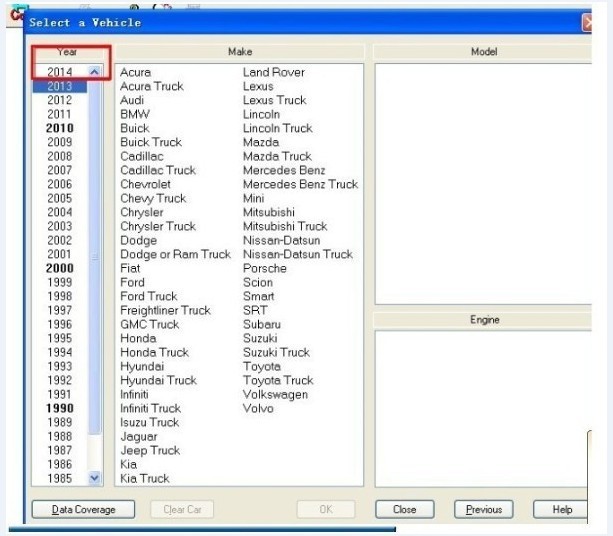Pick Dodge in the Make list
The image size is (613, 536).
click(x=139, y=240)
